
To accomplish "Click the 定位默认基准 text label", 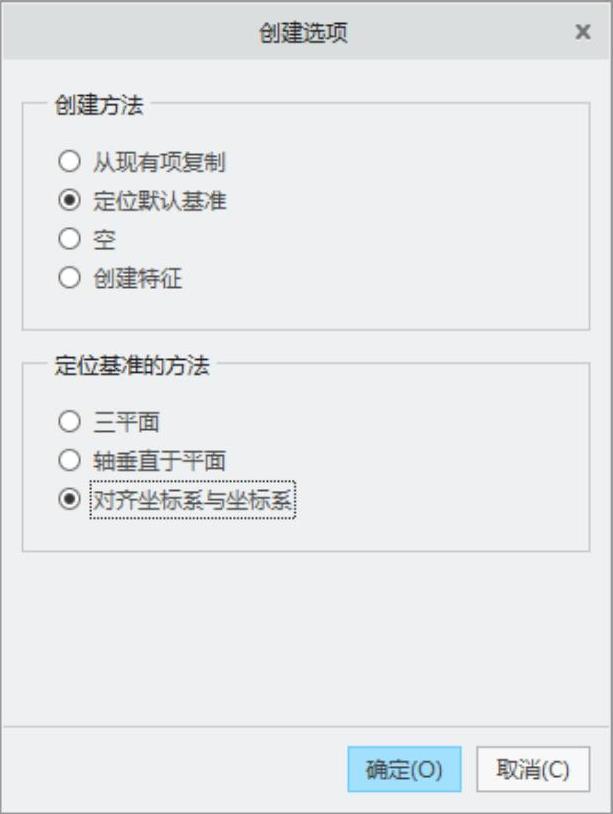I will (159, 200).
